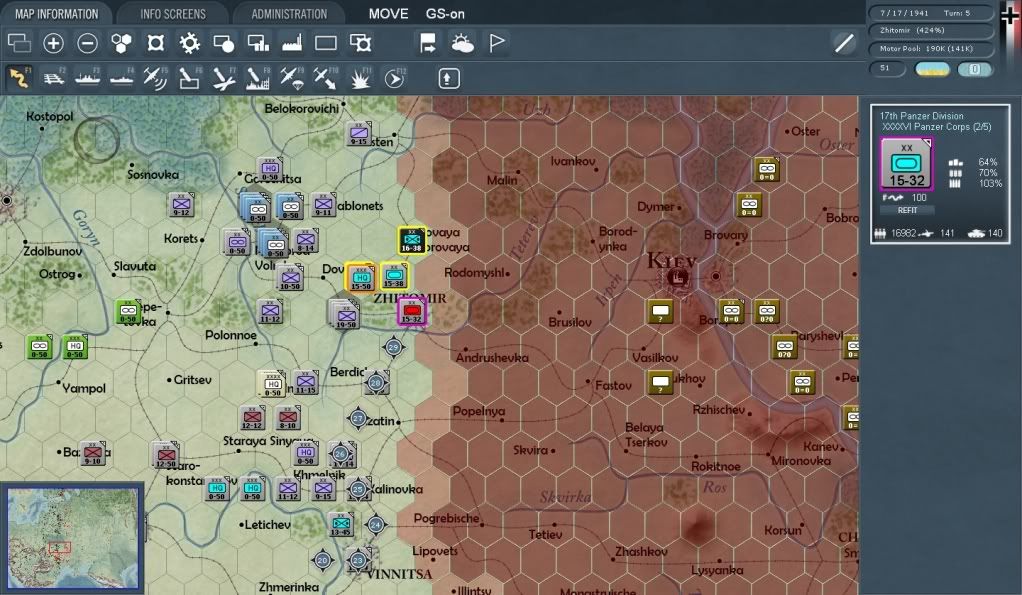Select the F2 rail mode icon
The width and height of the screenshot is (1022, 595).
coord(53,78)
